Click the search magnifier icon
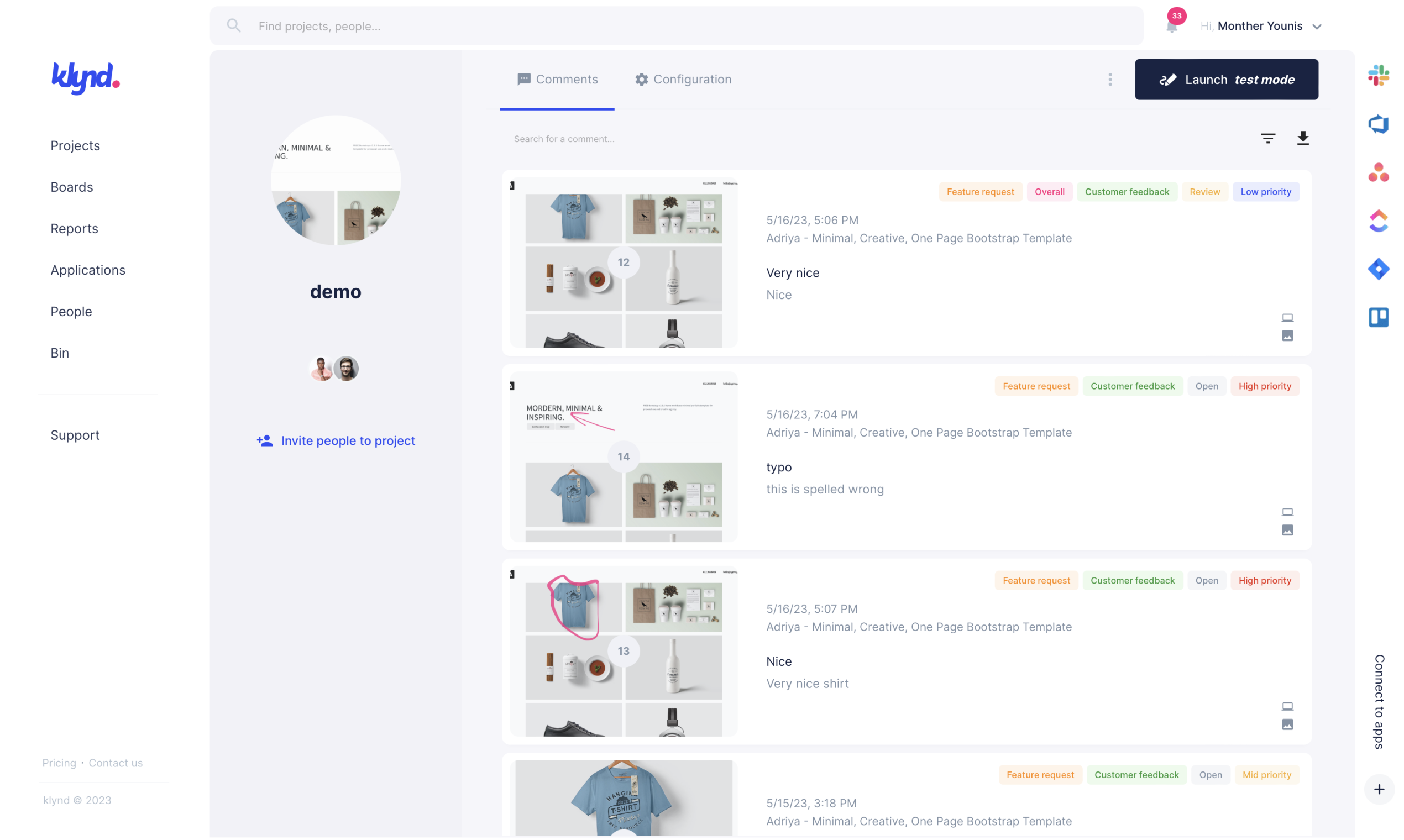1404x840 pixels. tap(234, 25)
